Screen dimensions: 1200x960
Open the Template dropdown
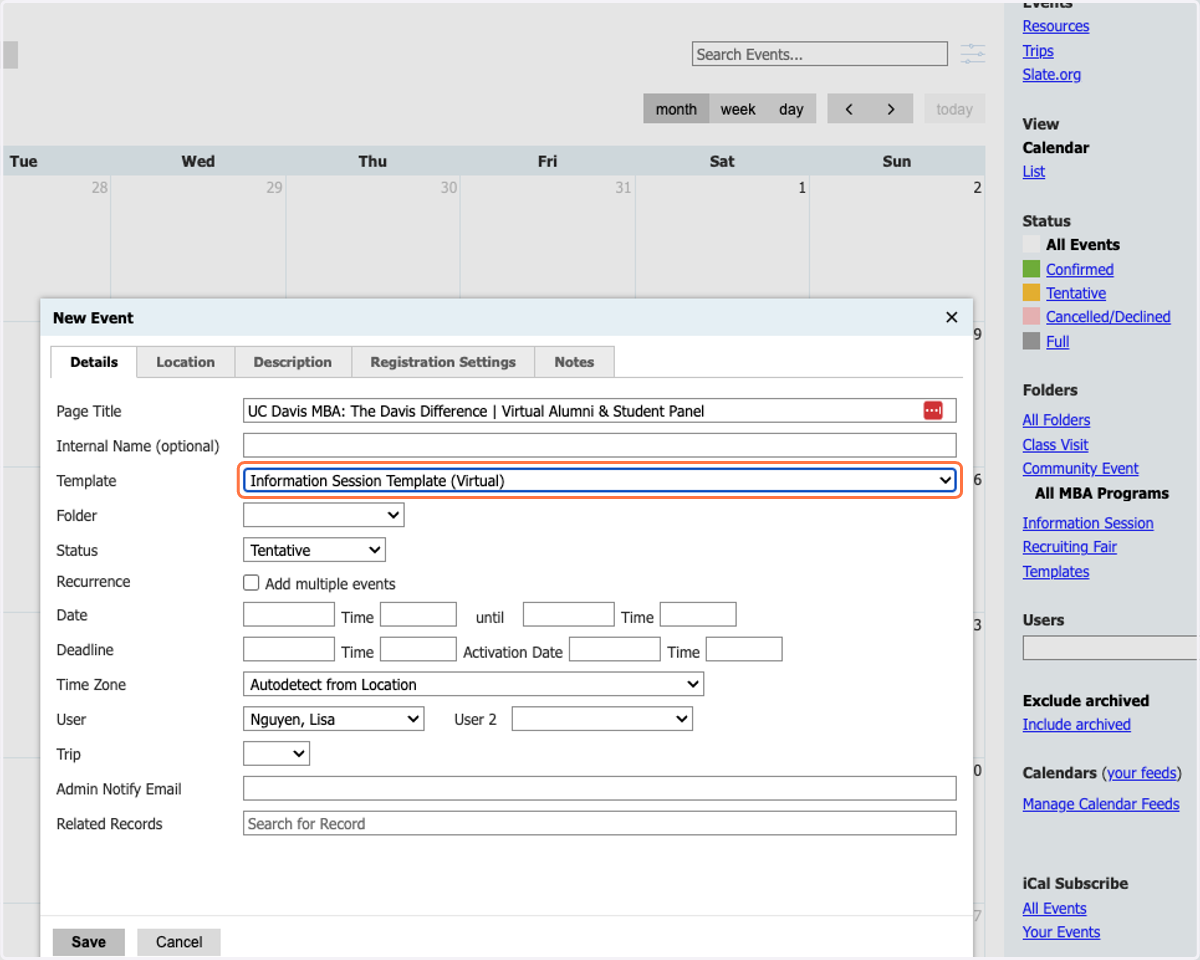600,481
